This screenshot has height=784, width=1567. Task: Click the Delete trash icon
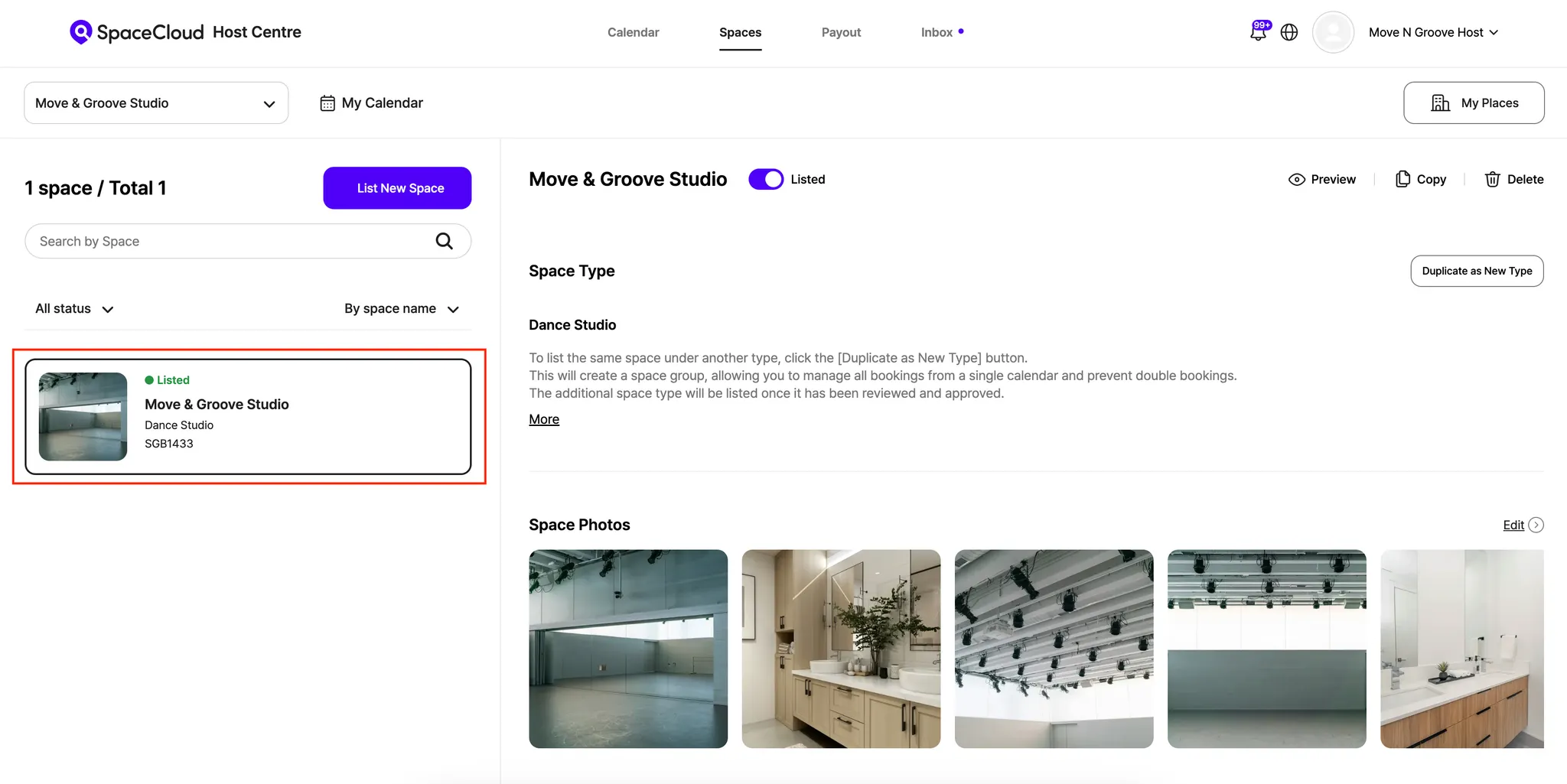1492,179
